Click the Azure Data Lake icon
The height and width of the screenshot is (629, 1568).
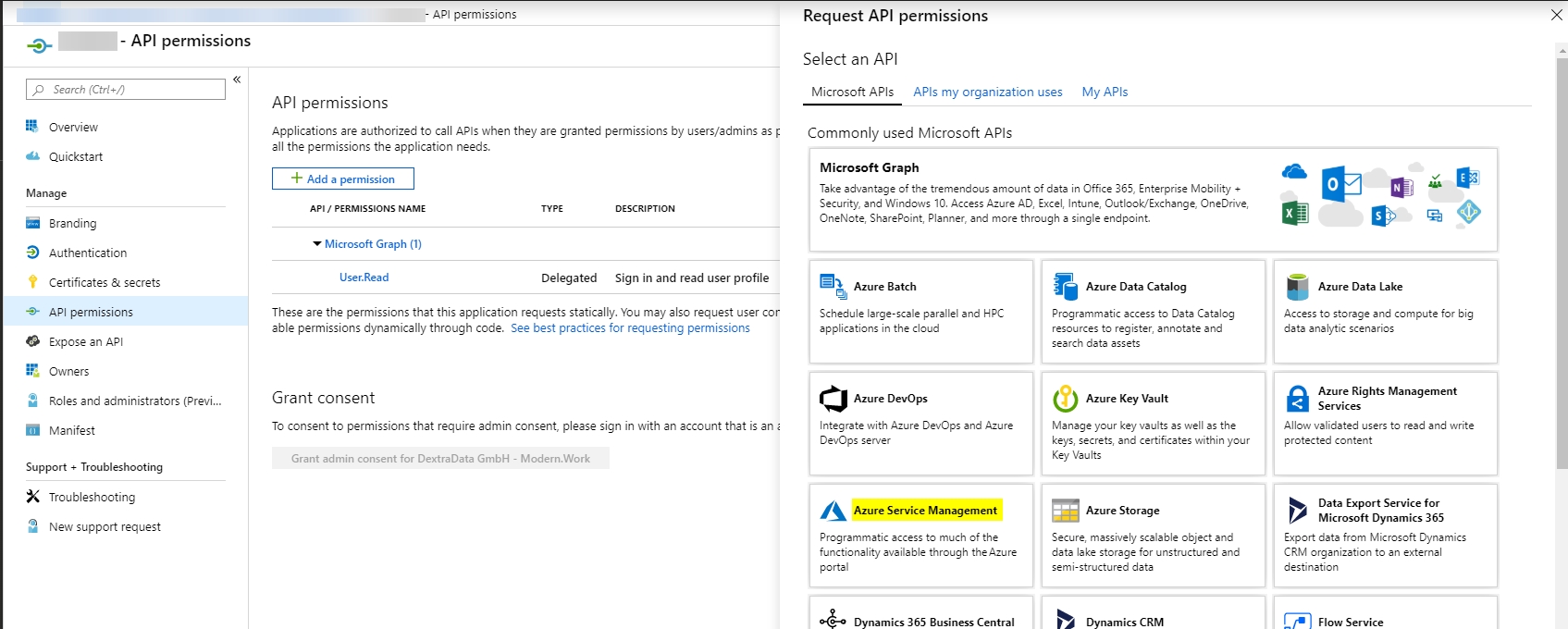(x=1298, y=287)
